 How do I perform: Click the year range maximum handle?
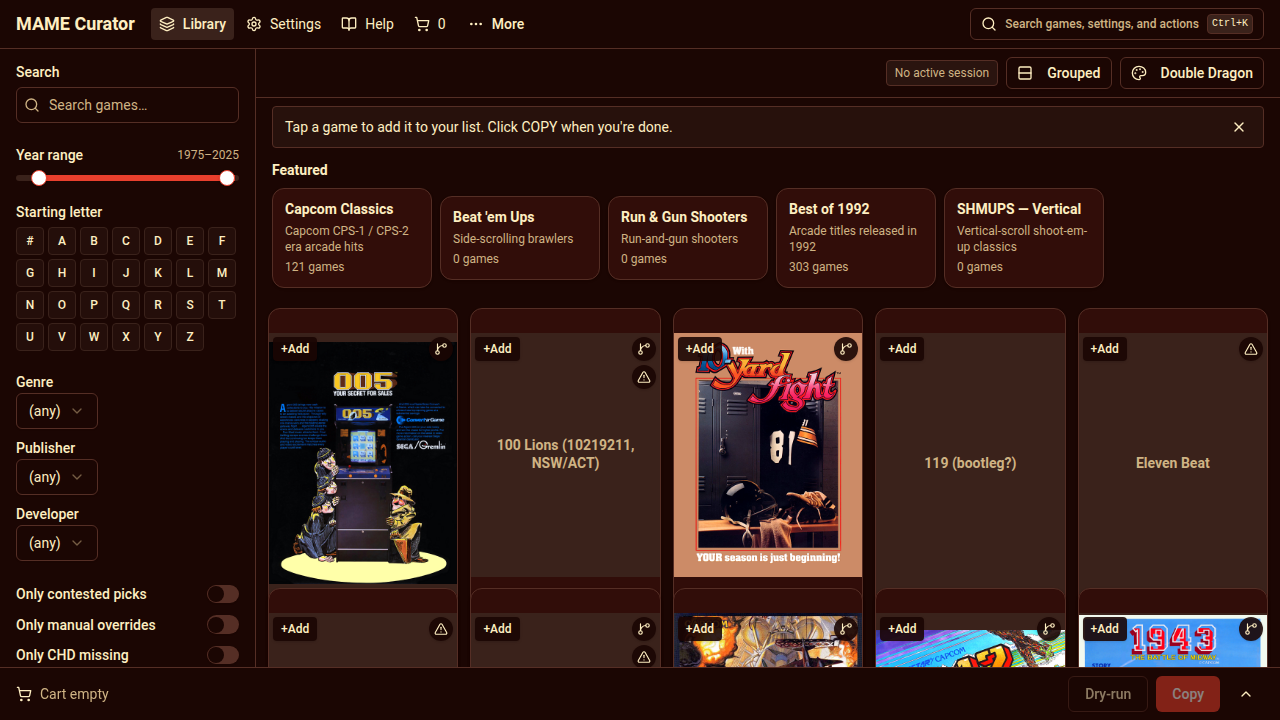coord(227,178)
